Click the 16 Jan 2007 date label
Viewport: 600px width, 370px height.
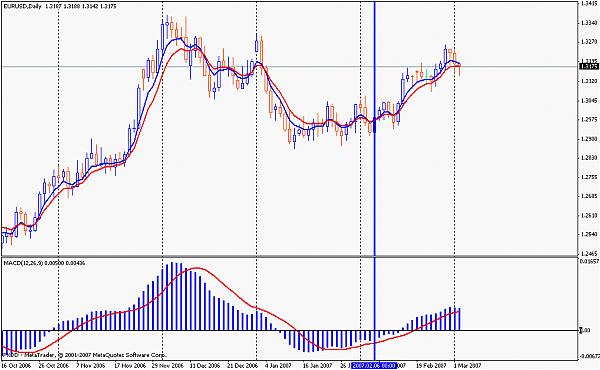(x=318, y=366)
